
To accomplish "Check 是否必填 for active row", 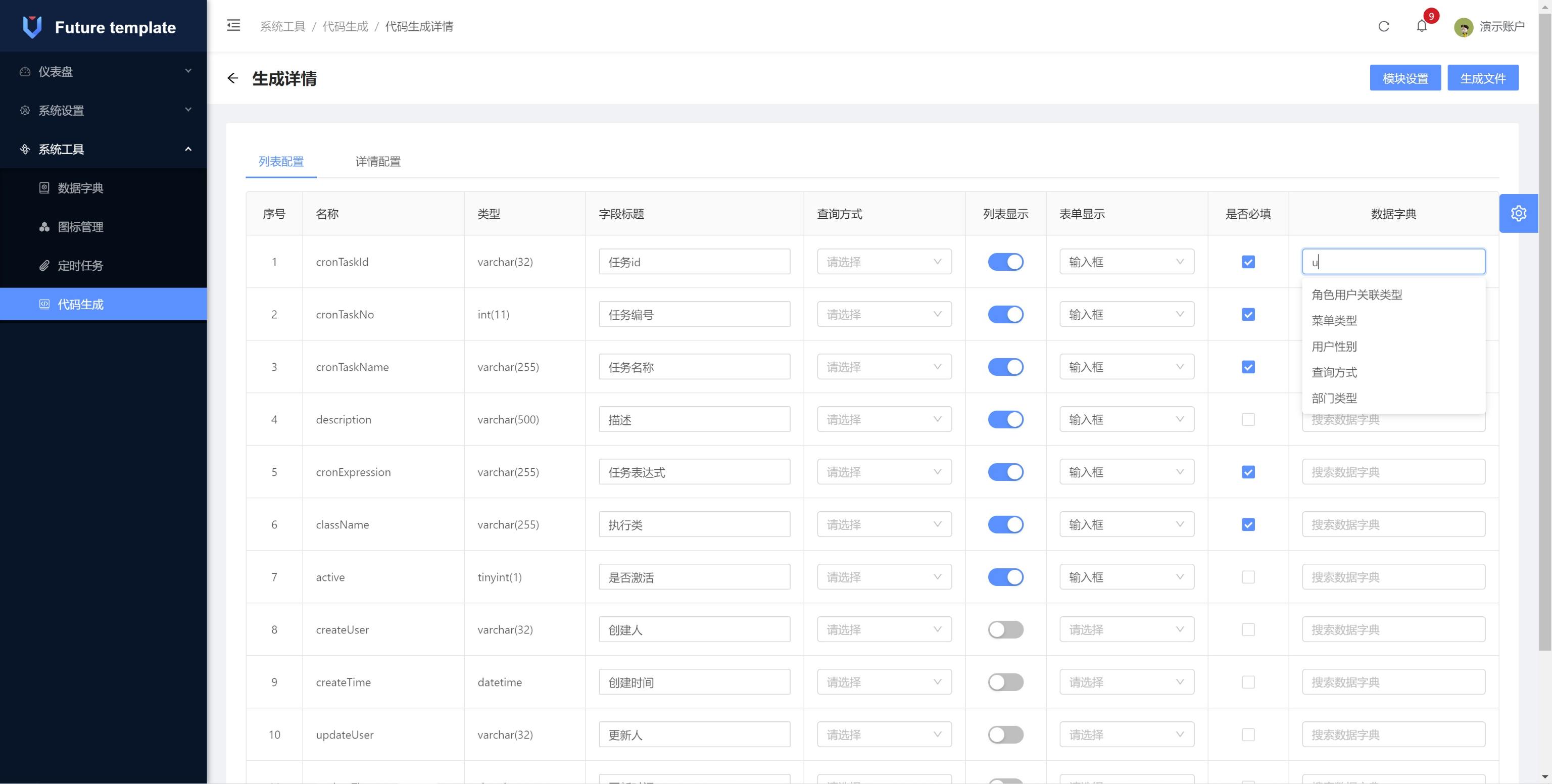I will [1248, 577].
